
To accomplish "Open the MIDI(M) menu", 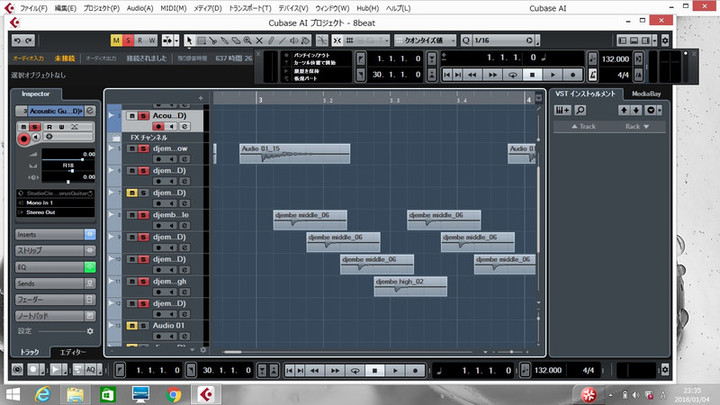I will [174, 8].
